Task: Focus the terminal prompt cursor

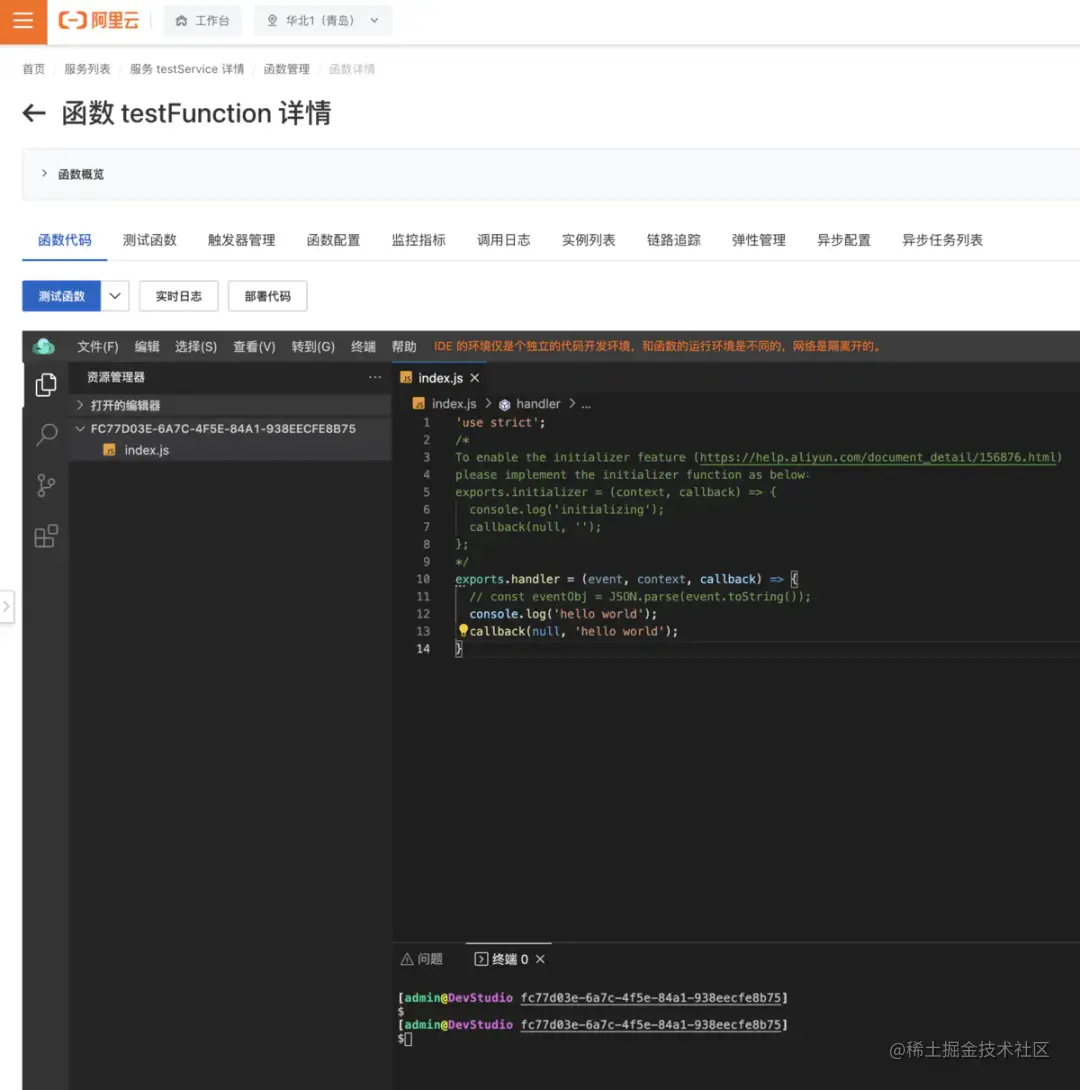Action: click(x=408, y=1039)
